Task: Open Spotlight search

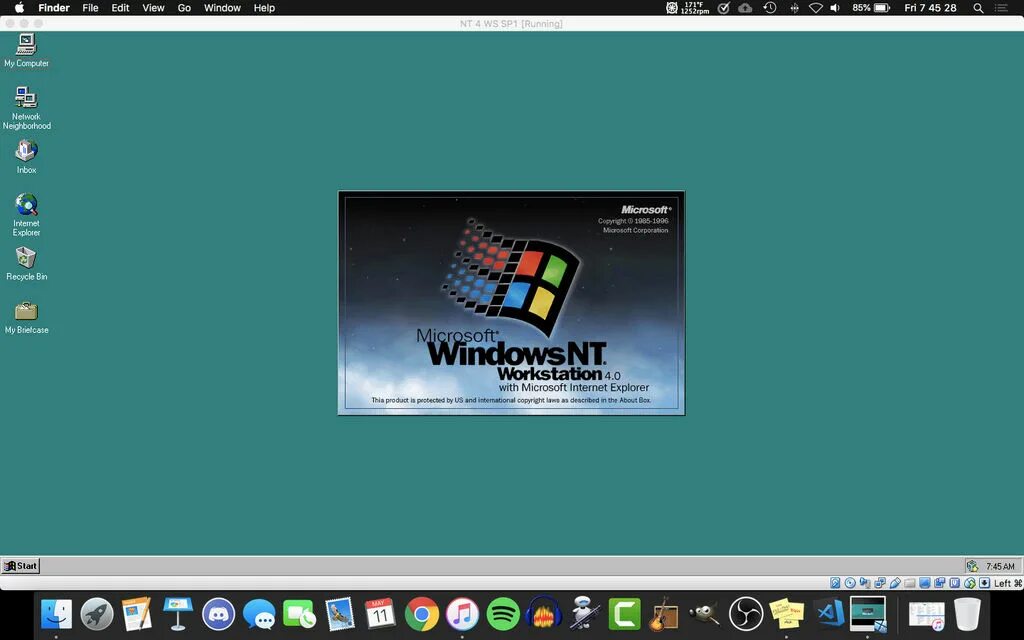Action: pyautogui.click(x=978, y=8)
